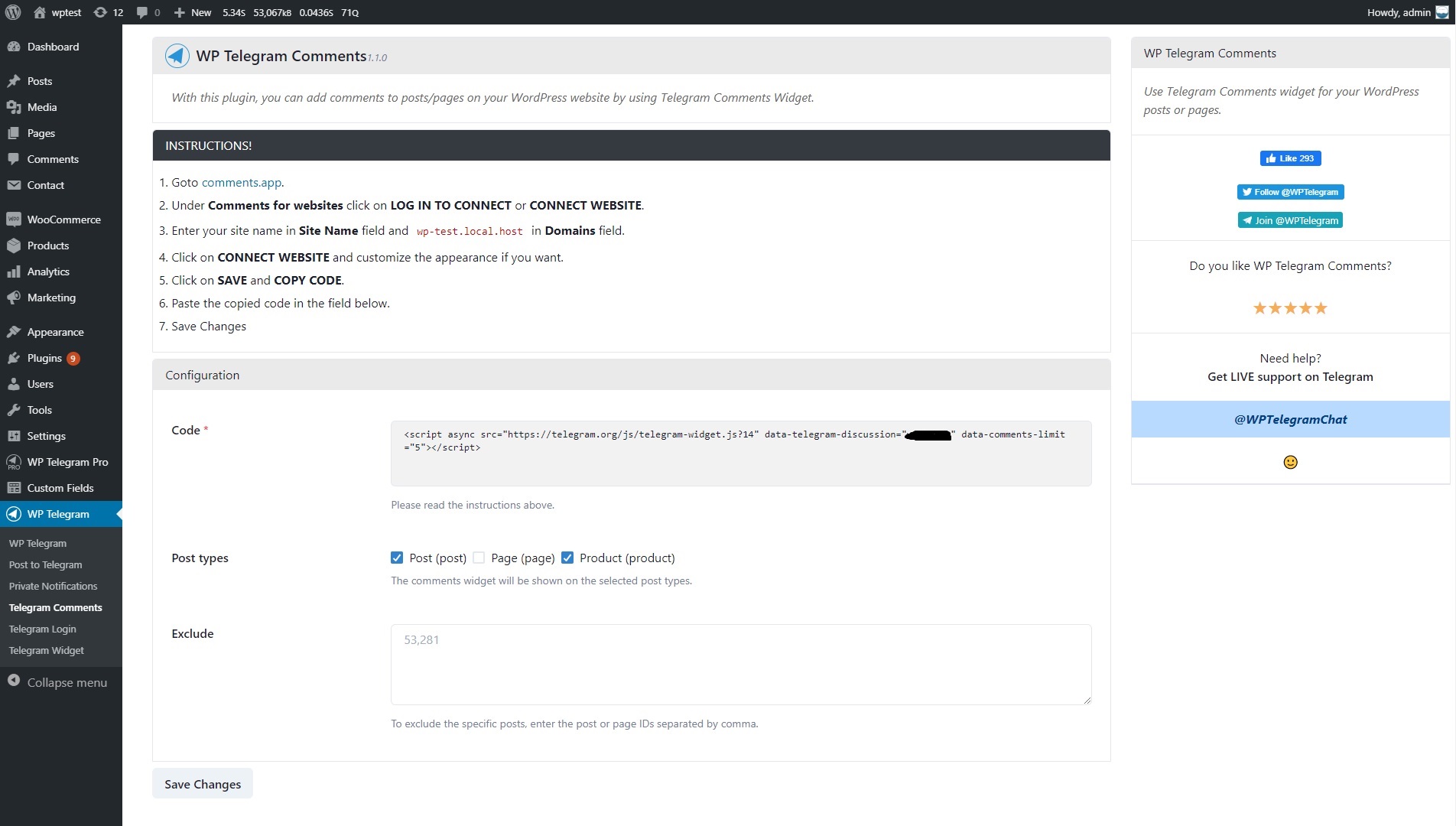Open the comments.app link
The height and width of the screenshot is (826, 1456).
click(x=241, y=182)
